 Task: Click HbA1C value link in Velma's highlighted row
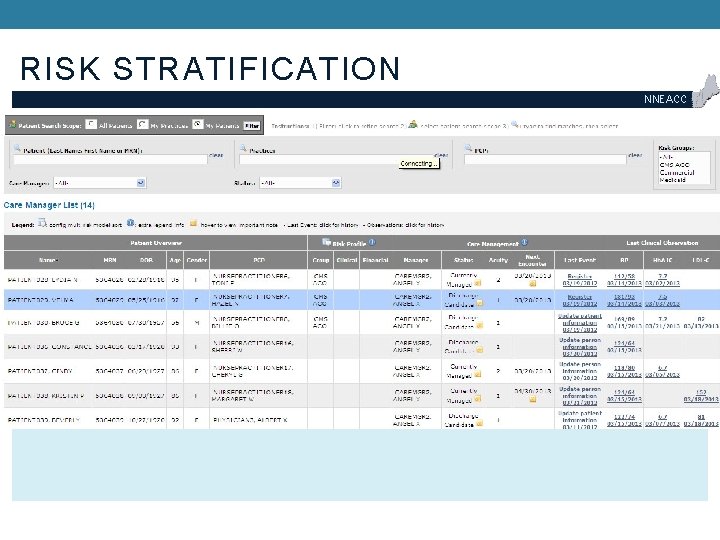pos(662,300)
